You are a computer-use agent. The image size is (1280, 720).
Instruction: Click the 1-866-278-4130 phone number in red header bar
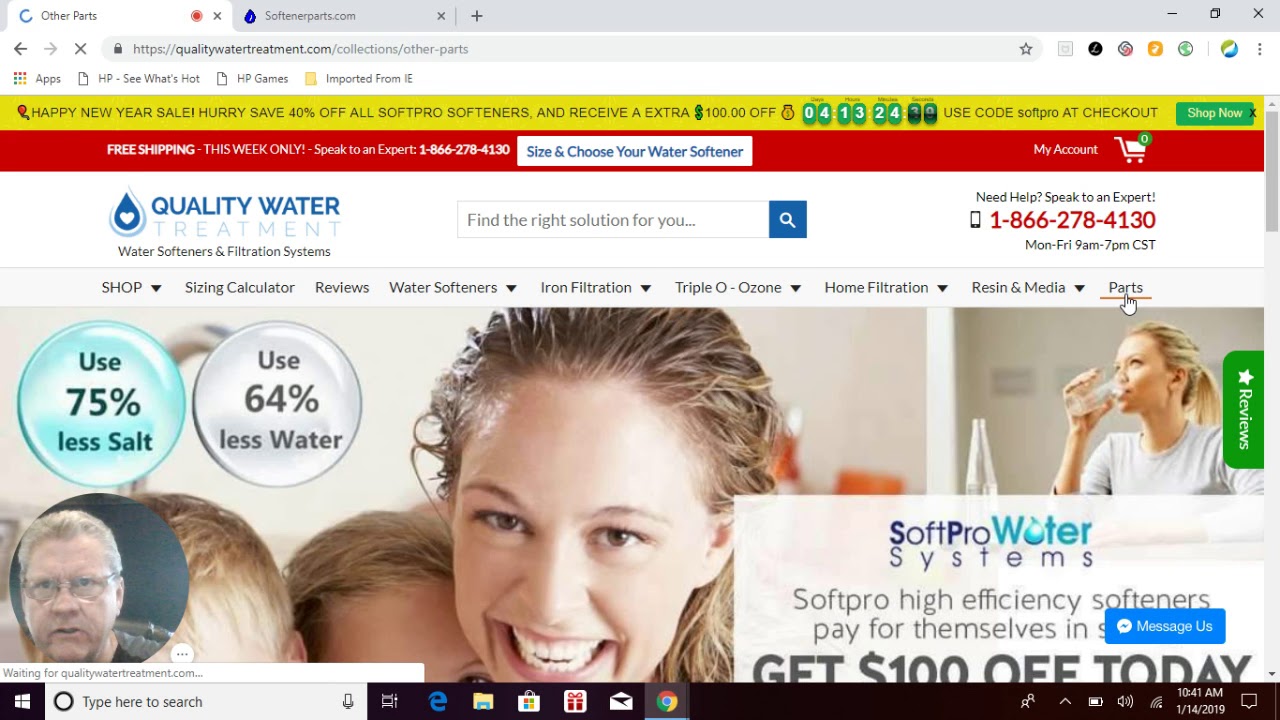click(x=464, y=149)
